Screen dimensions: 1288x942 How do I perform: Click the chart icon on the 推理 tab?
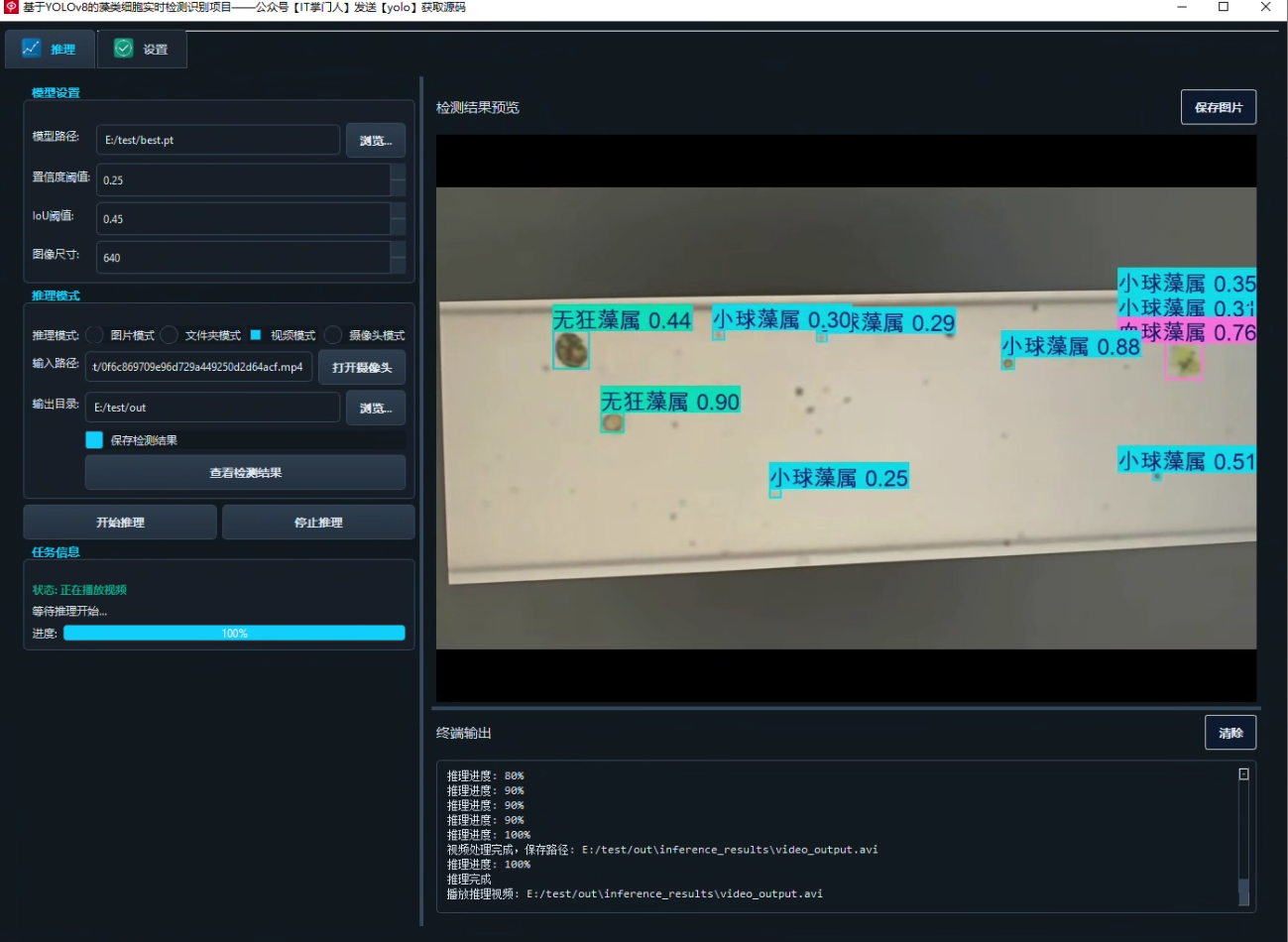point(32,48)
